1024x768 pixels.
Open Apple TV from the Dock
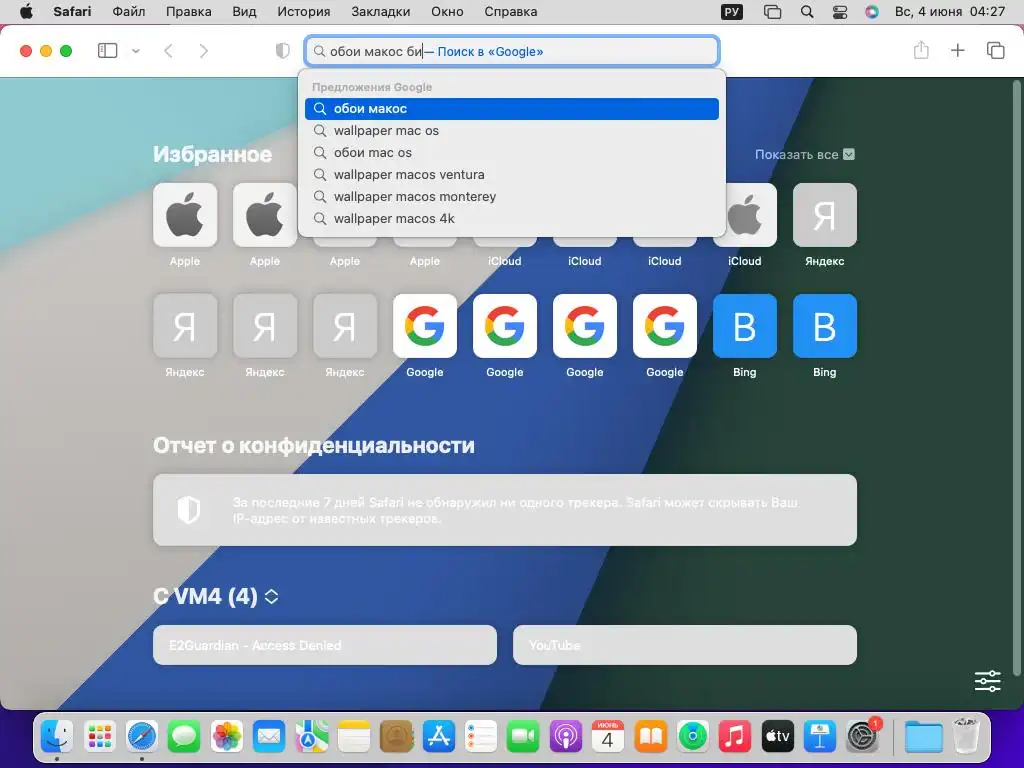coord(777,737)
